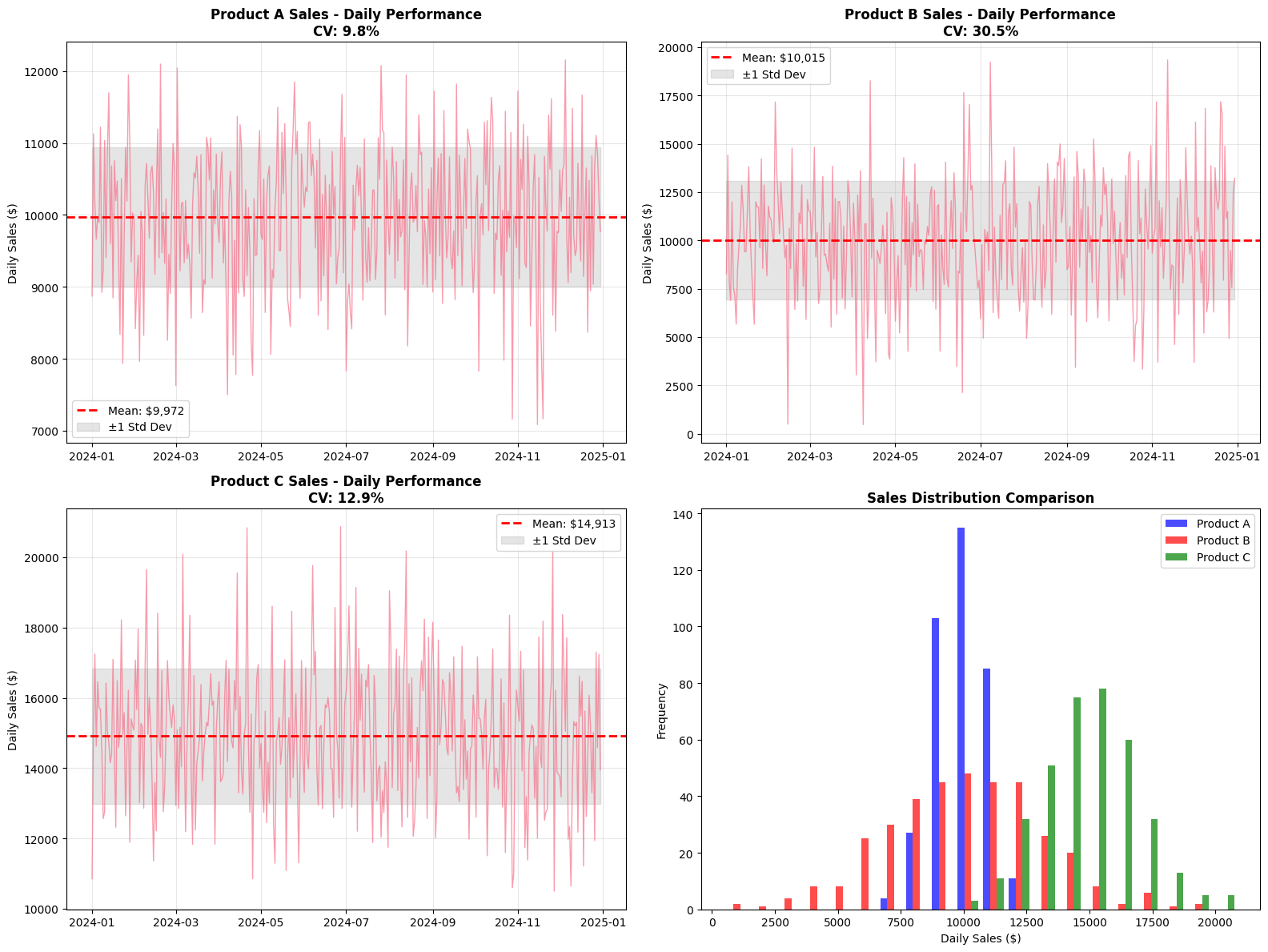Click the 17500 tick on histogram x-axis

tap(1154, 923)
